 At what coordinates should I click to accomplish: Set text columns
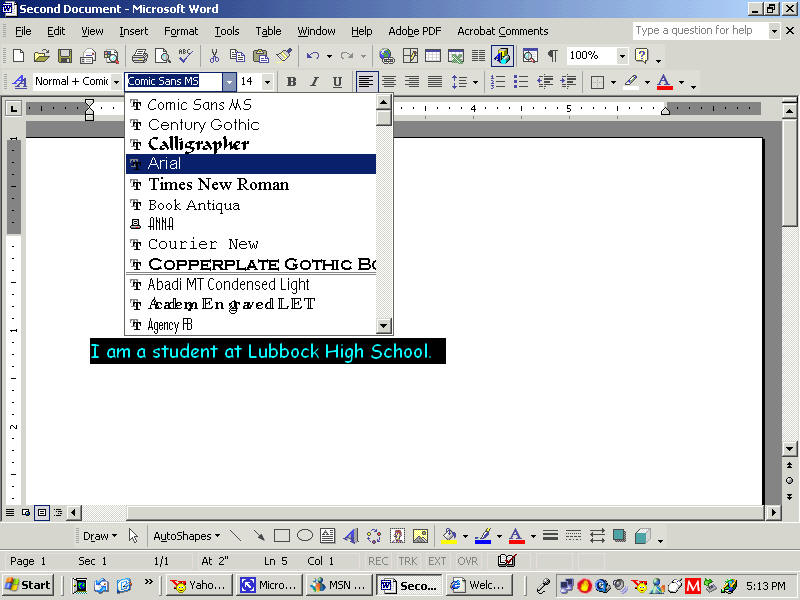479,56
